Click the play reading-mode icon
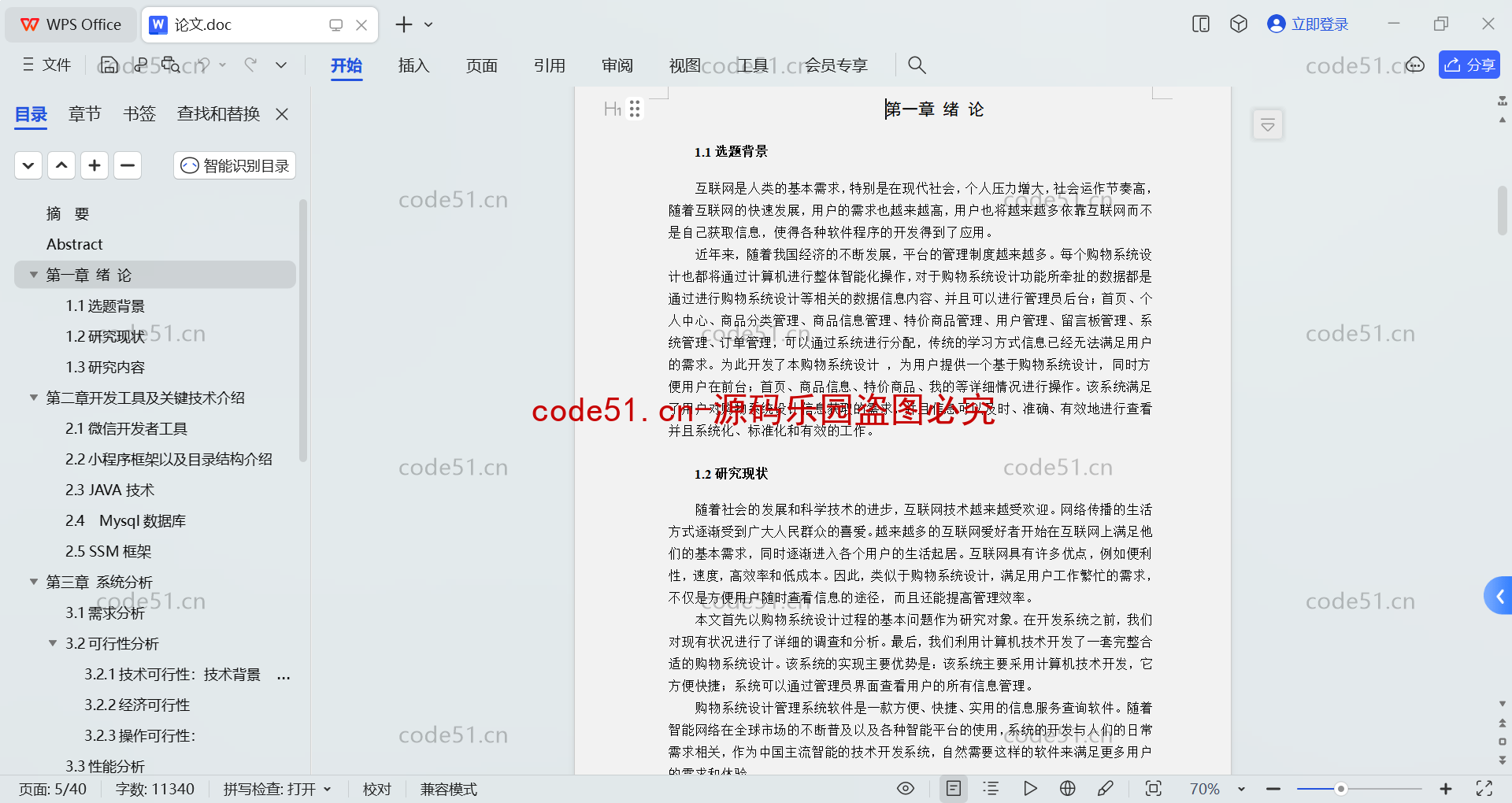Image resolution: width=1512 pixels, height=803 pixels. (x=1029, y=788)
